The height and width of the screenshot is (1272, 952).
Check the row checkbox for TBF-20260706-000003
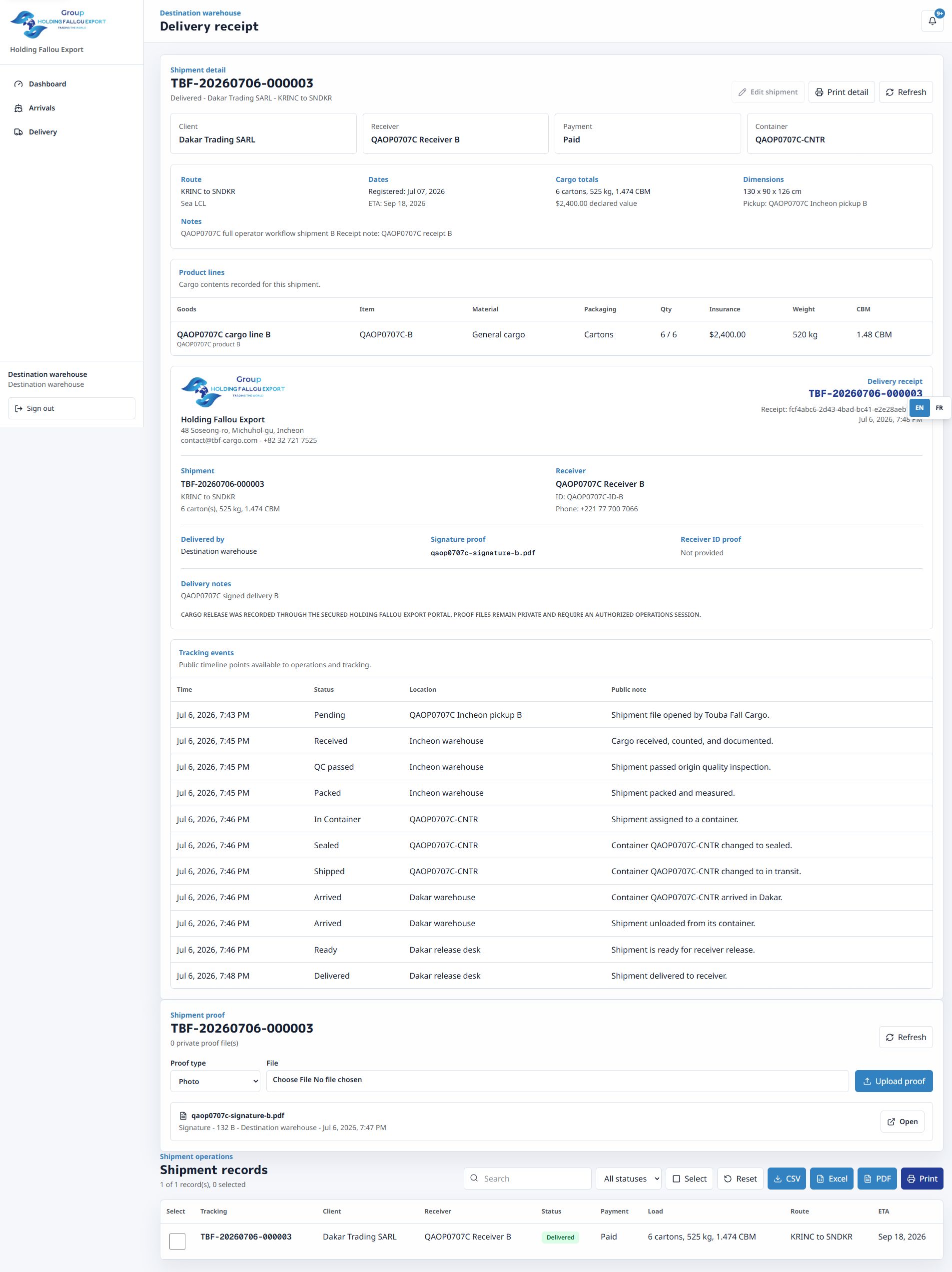click(177, 1241)
